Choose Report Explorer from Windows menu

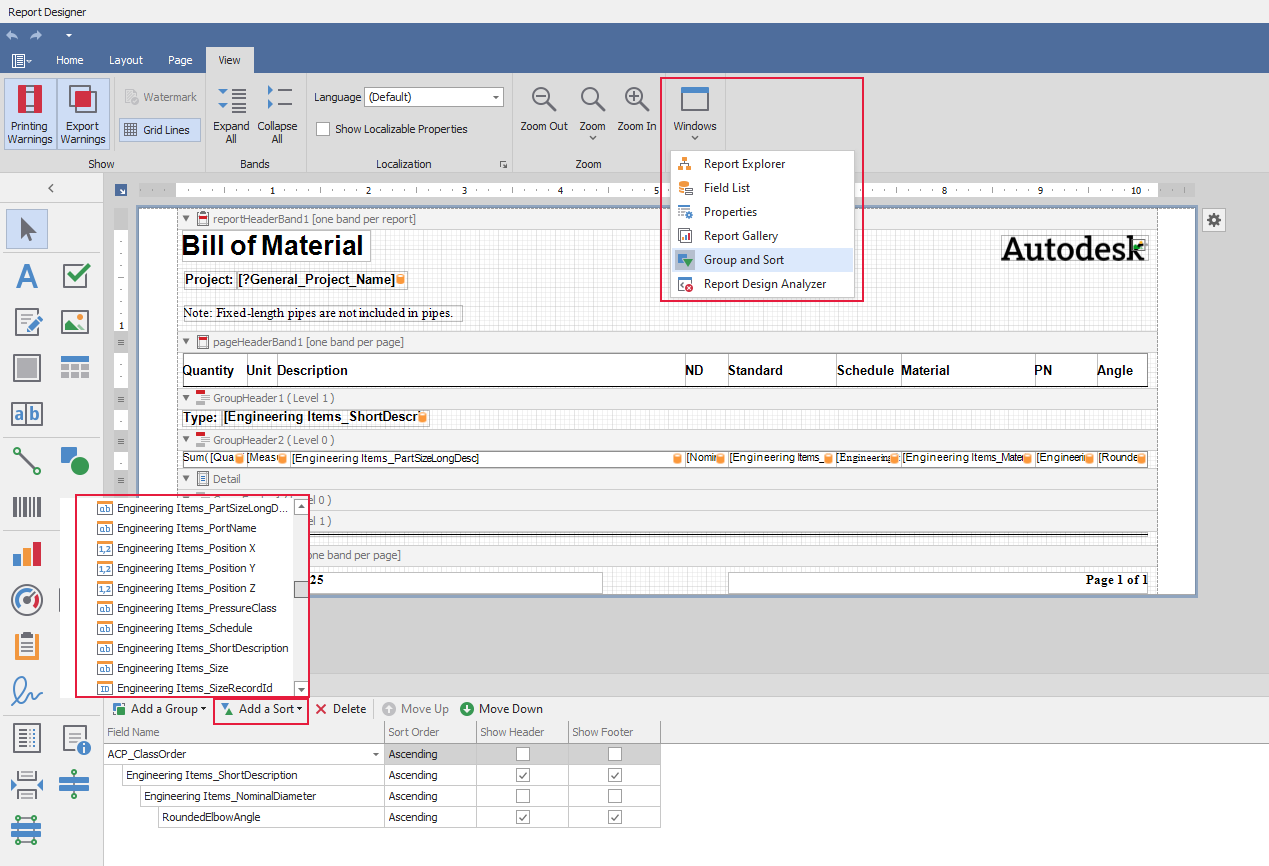tap(763, 164)
